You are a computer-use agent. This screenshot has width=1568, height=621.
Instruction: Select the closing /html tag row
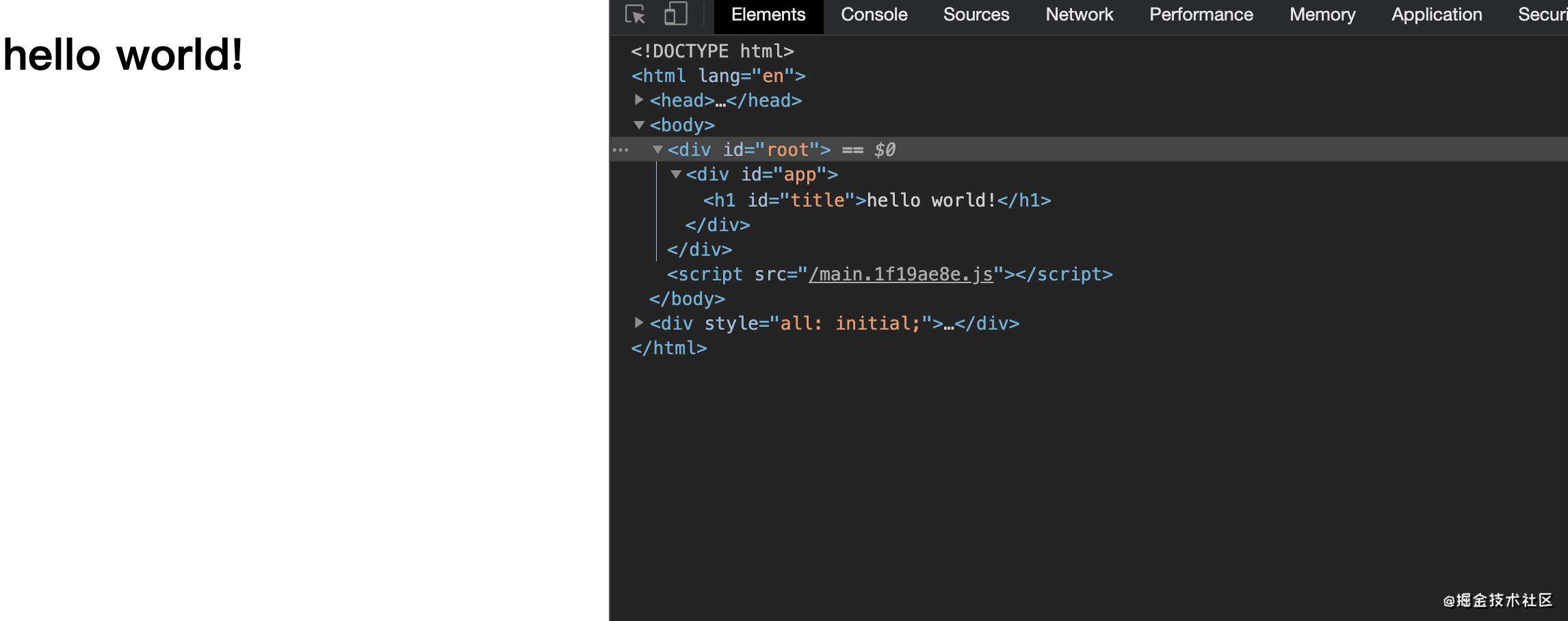pyautogui.click(x=669, y=348)
